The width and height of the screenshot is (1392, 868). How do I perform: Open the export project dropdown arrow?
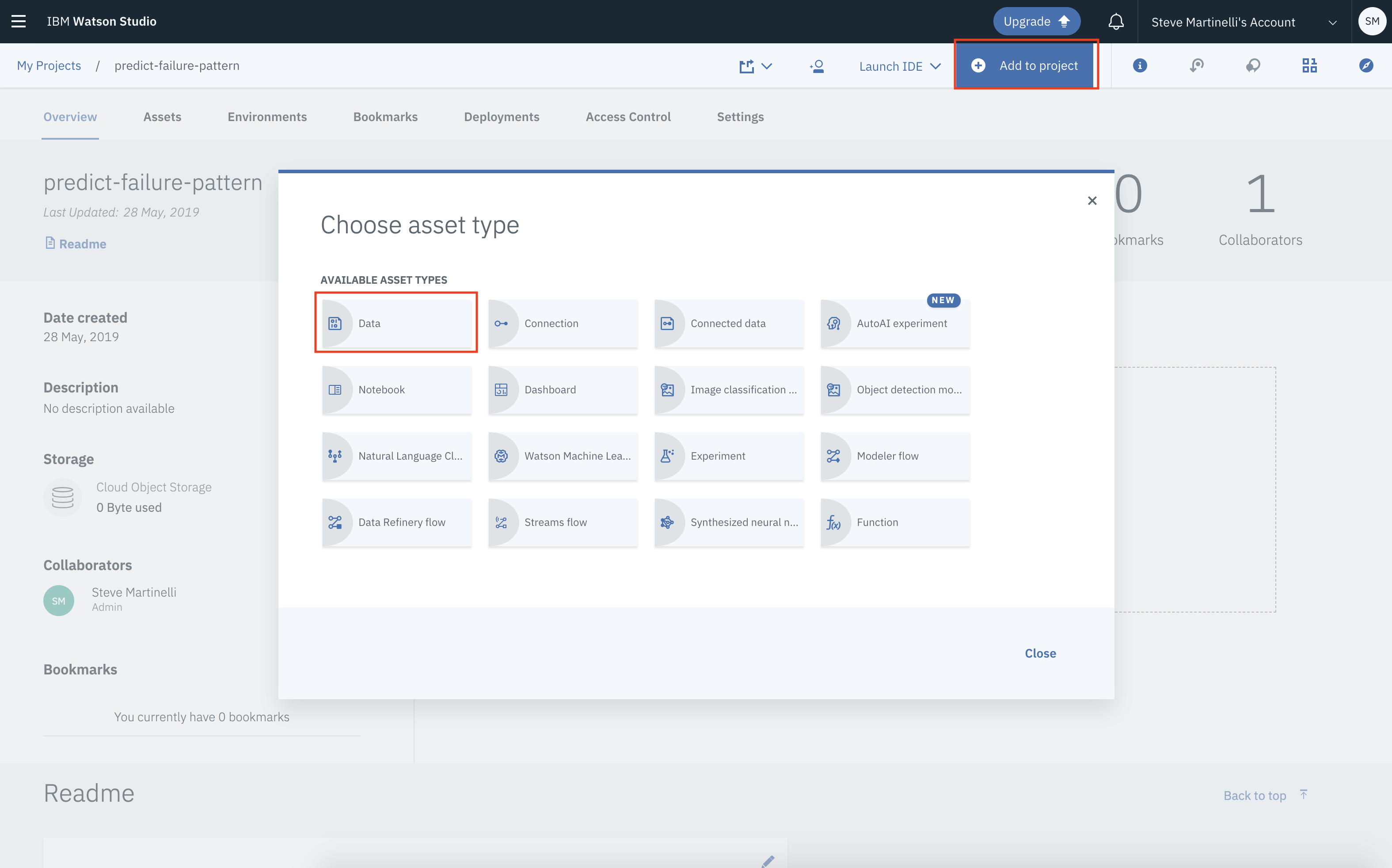click(x=766, y=66)
